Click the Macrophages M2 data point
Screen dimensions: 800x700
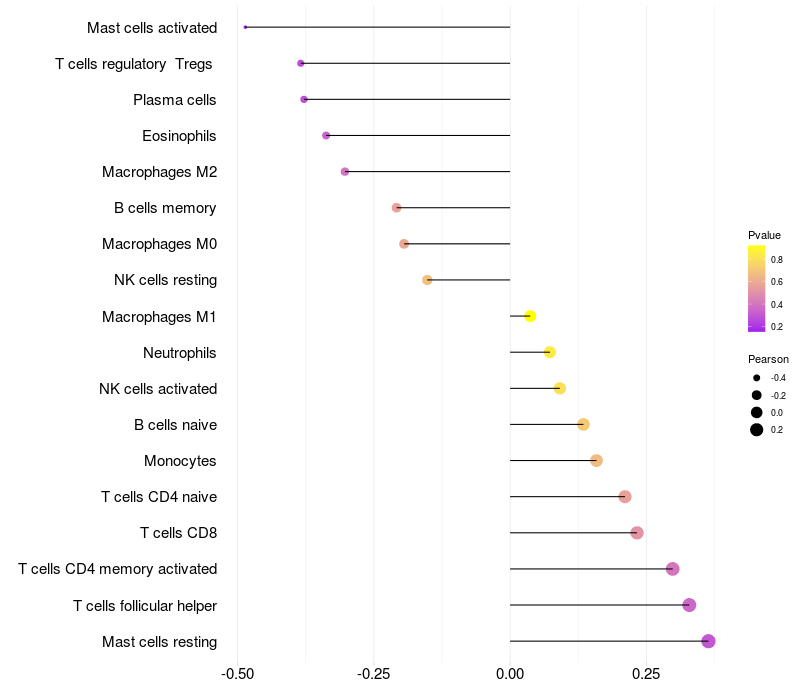click(345, 172)
